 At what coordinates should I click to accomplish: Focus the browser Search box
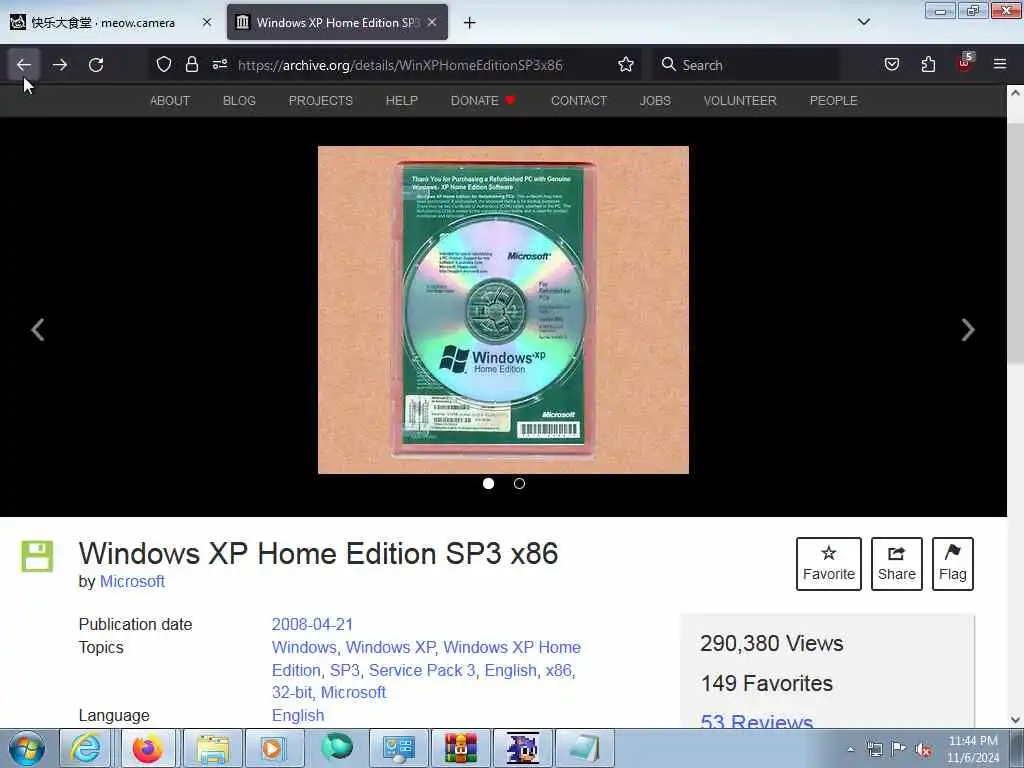tap(746, 65)
